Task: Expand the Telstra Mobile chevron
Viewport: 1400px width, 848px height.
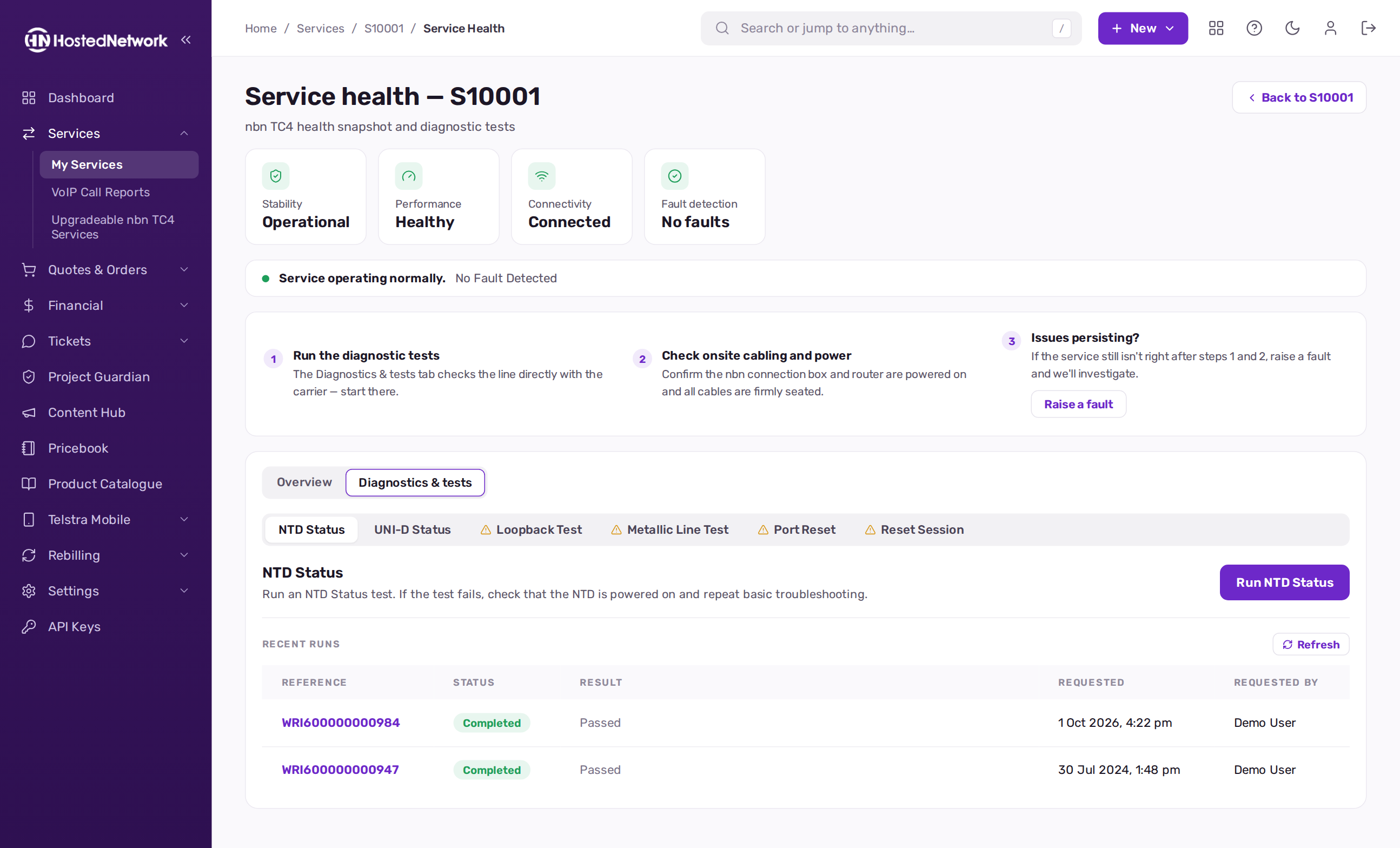Action: 184,520
